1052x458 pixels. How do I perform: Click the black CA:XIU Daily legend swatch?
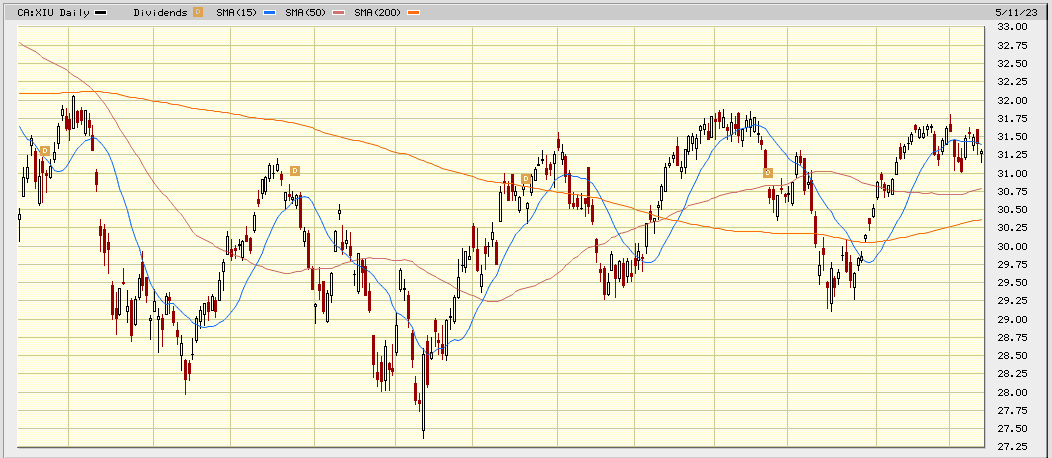[x=100, y=12]
